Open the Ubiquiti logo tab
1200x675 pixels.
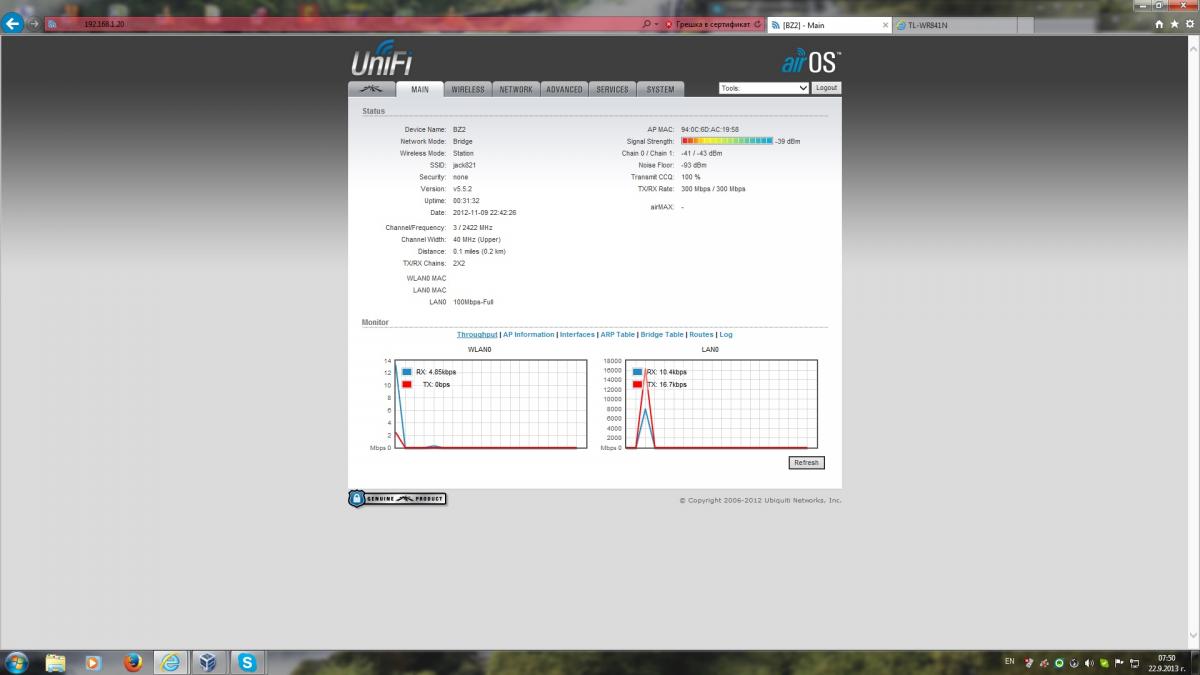pos(371,89)
